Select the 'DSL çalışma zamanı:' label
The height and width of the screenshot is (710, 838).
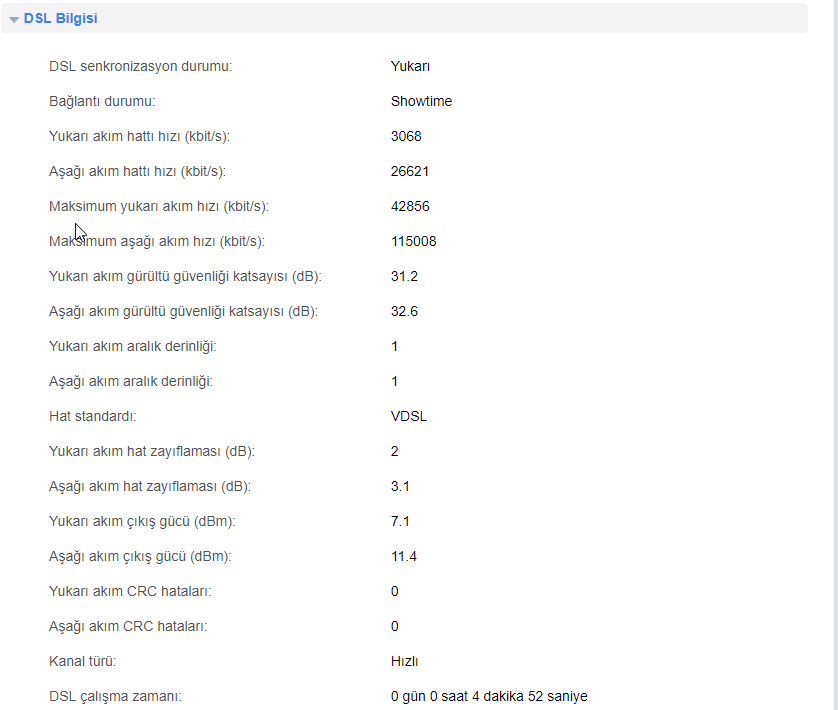(x=115, y=697)
